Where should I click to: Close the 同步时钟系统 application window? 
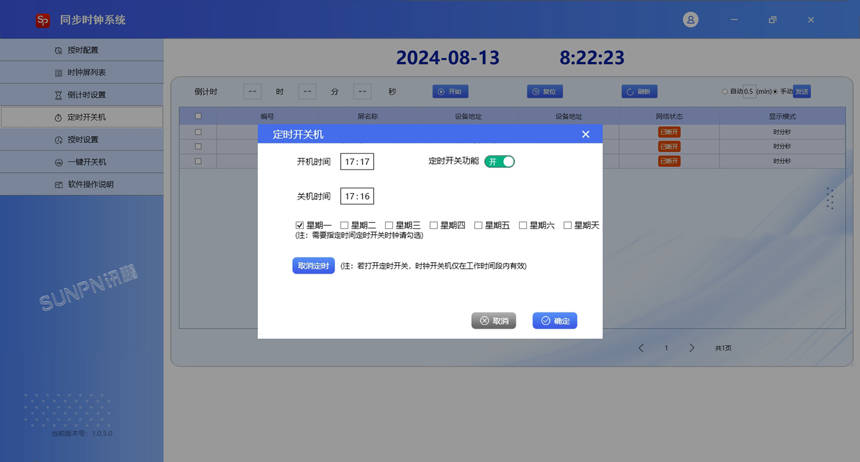click(x=811, y=20)
